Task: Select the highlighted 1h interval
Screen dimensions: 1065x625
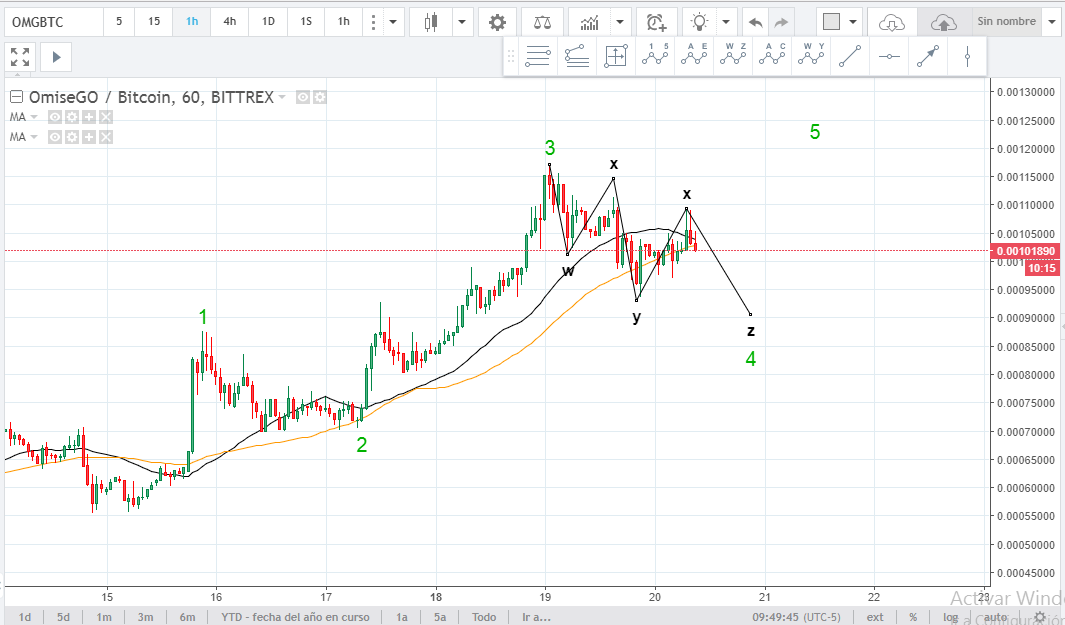Action: click(192, 22)
